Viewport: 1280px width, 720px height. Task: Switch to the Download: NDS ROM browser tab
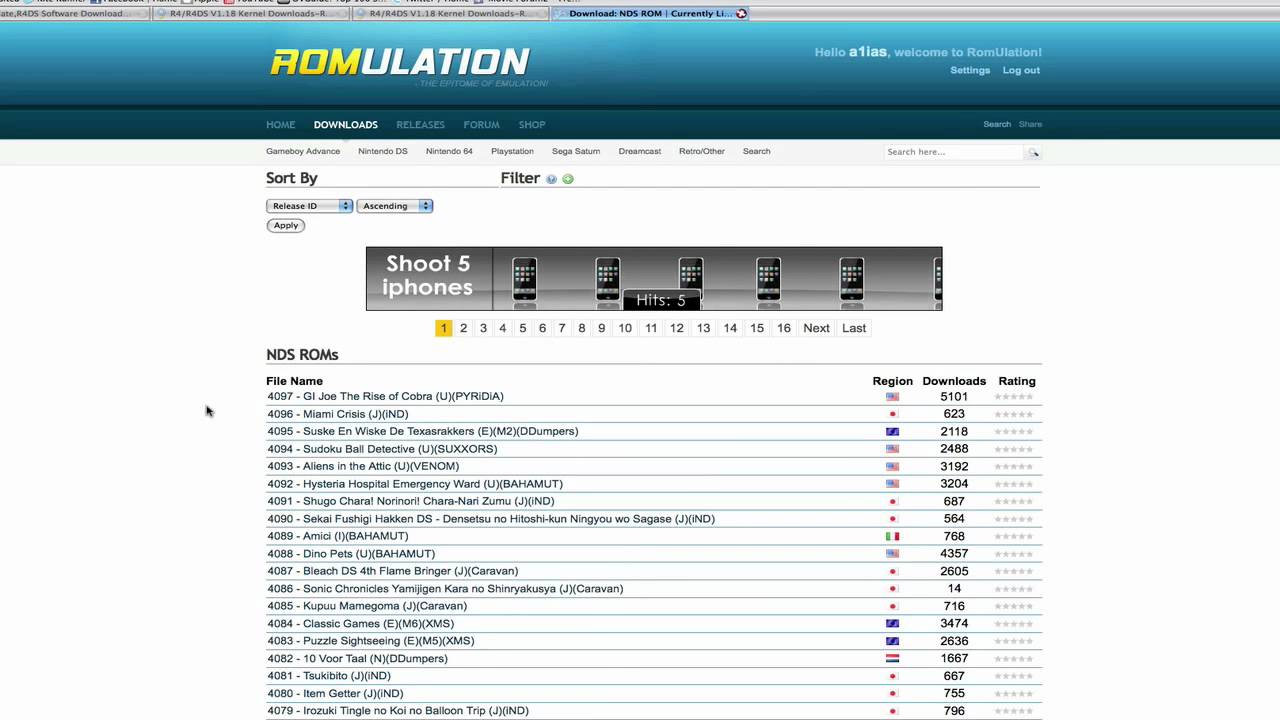(x=649, y=13)
